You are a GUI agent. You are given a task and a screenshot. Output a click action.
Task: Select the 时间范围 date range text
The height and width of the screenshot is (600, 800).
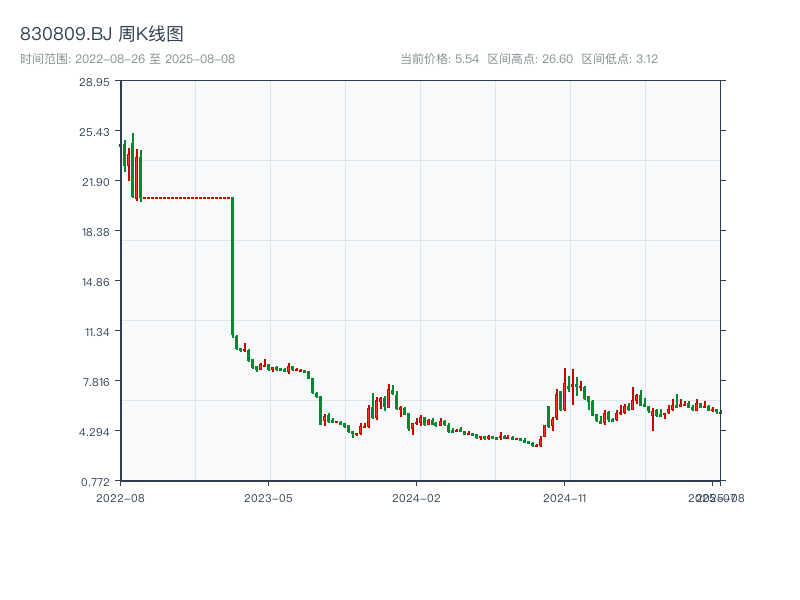[128, 59]
